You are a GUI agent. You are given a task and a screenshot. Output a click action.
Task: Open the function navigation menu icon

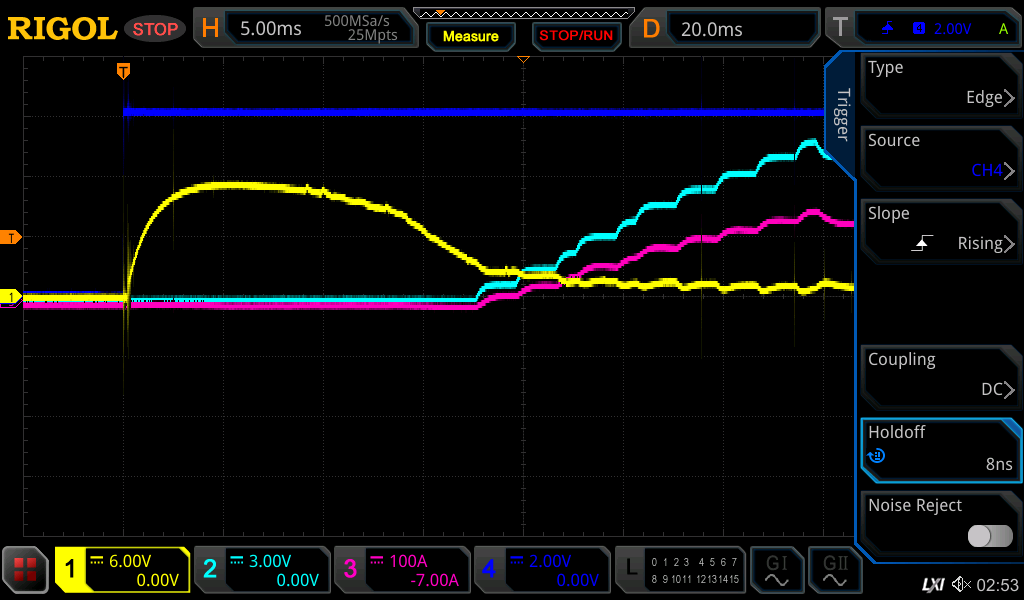[26, 570]
